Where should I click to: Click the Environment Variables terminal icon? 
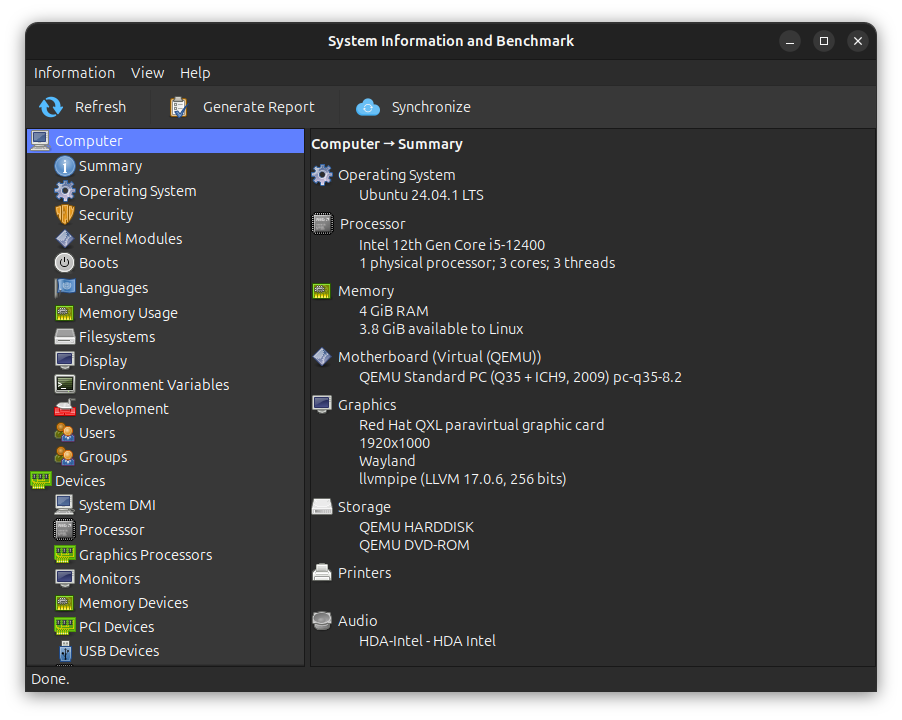(64, 384)
